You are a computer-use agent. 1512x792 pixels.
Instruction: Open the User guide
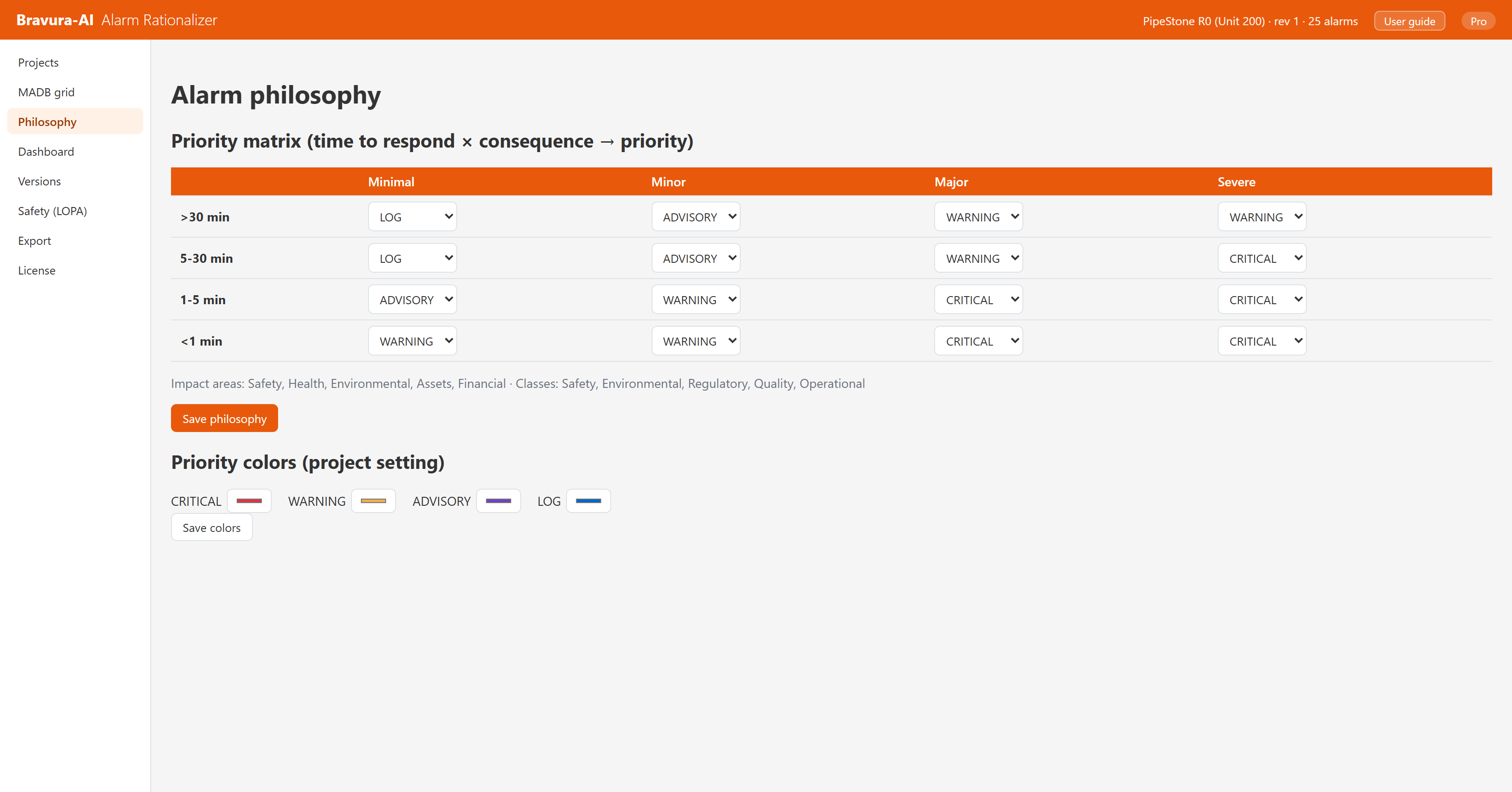tap(1409, 21)
